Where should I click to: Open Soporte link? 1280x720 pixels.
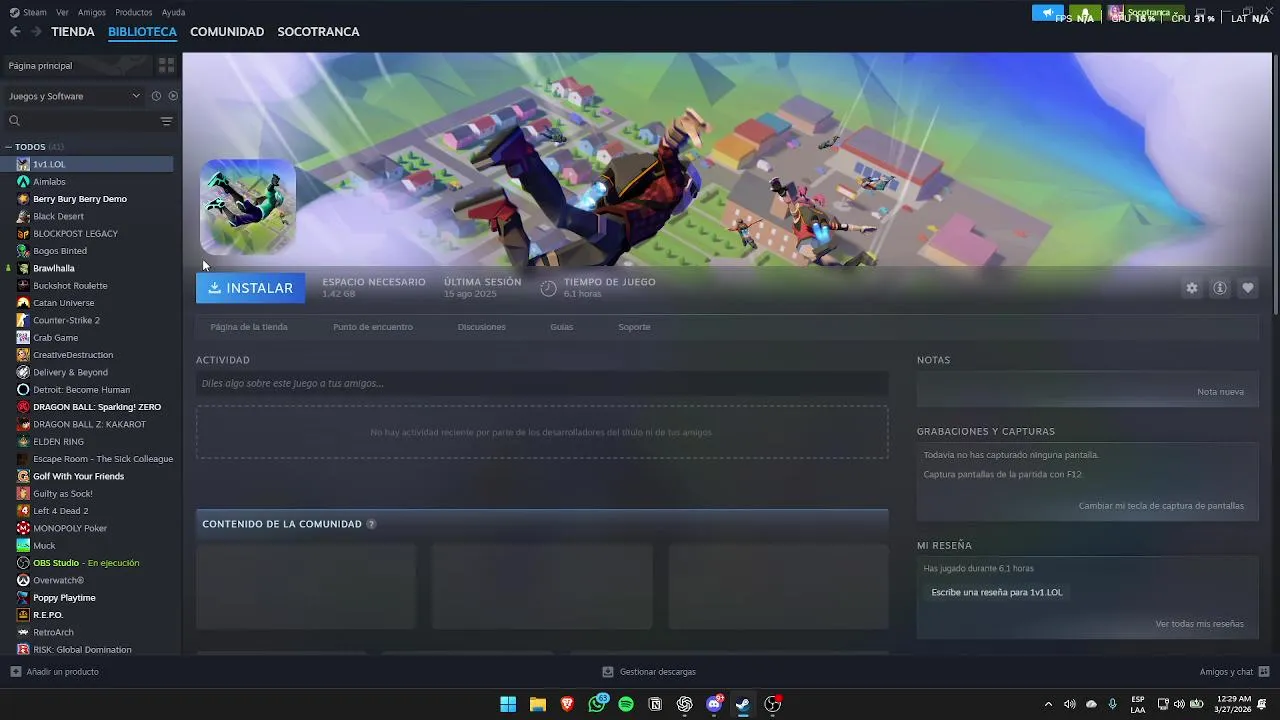(634, 327)
